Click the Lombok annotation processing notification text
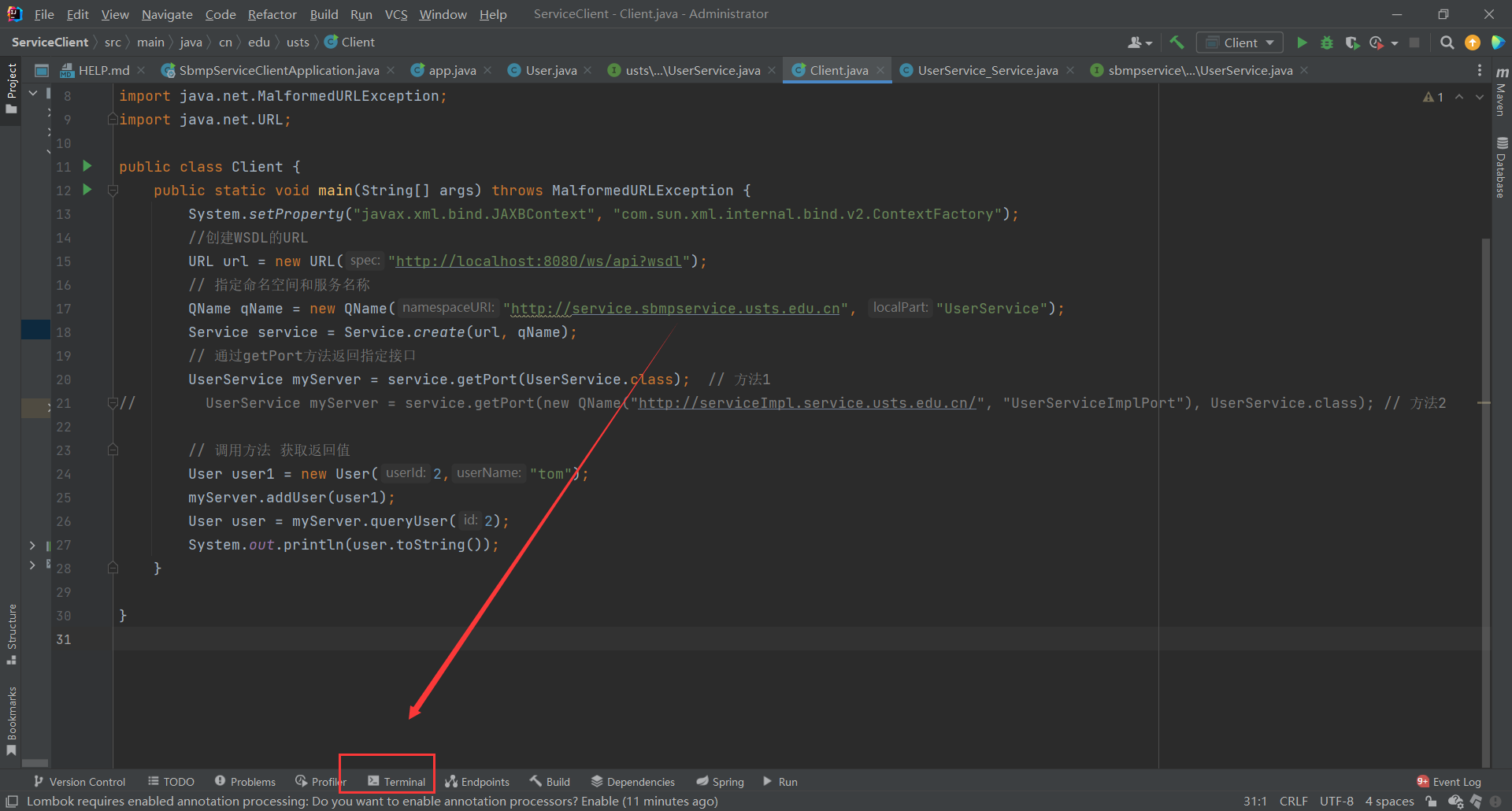The height and width of the screenshot is (811, 1512). (x=372, y=802)
